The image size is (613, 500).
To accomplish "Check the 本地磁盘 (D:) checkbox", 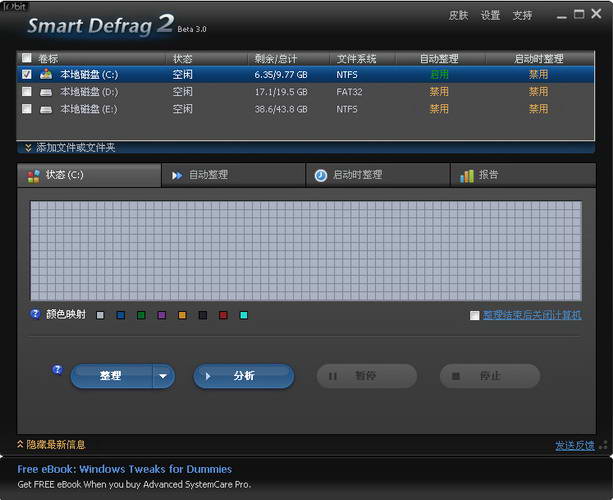I will tap(27, 91).
